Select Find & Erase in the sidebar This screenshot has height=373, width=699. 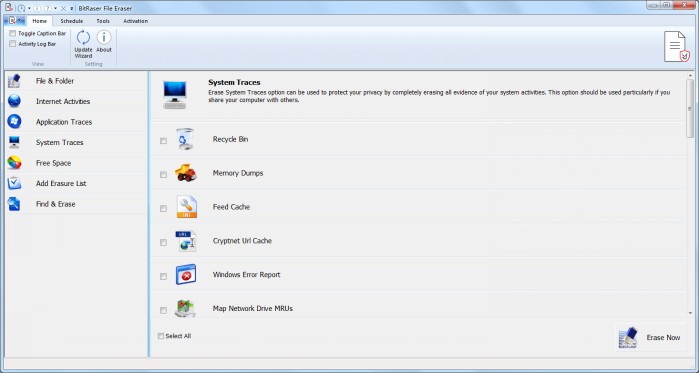click(77, 204)
